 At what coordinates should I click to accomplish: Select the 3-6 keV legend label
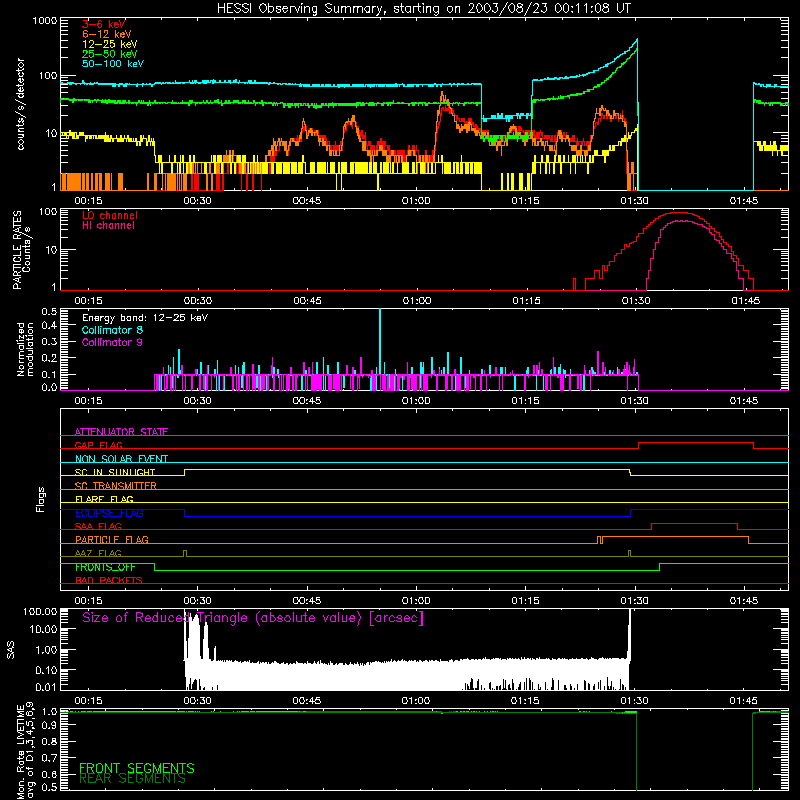tap(103, 24)
